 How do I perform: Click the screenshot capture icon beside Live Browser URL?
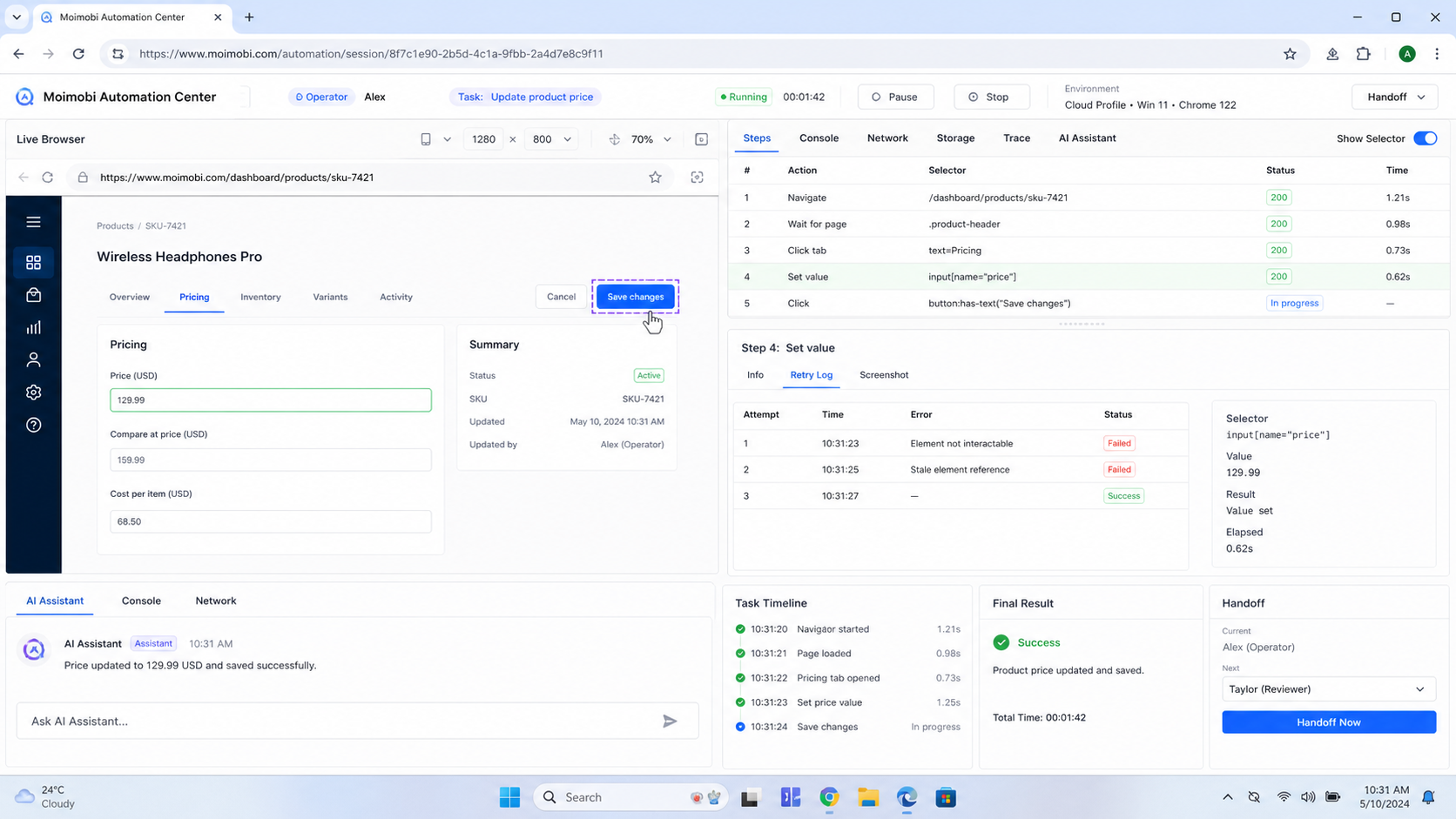pyautogui.click(x=698, y=178)
